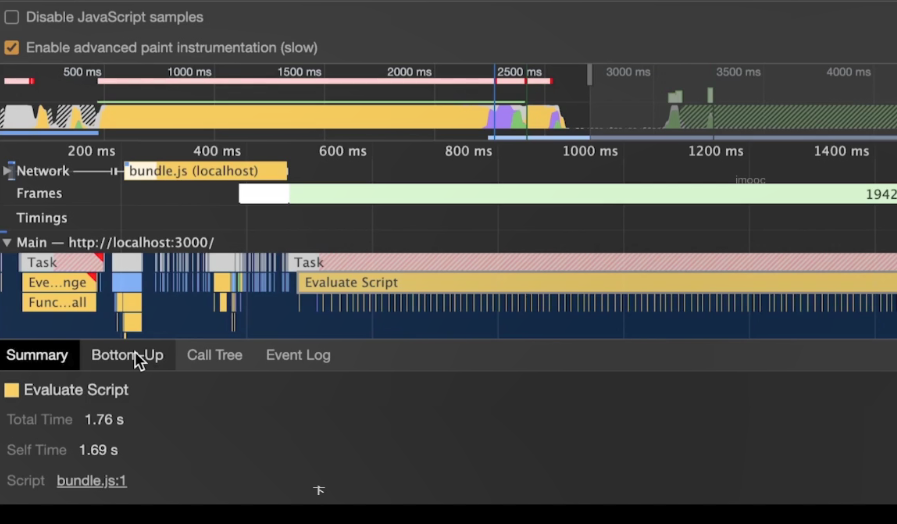
Task: Expand the Network track arrow
Action: pos(7,171)
